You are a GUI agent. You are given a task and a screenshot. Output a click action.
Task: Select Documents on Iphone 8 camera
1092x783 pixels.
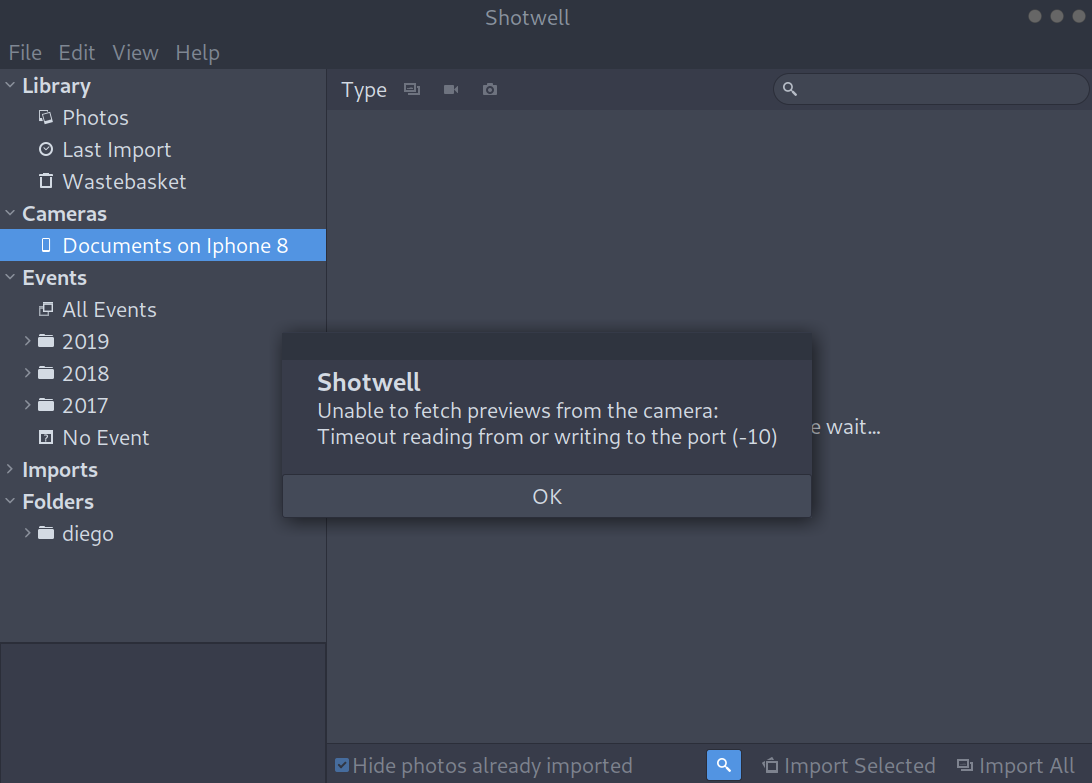tap(163, 245)
